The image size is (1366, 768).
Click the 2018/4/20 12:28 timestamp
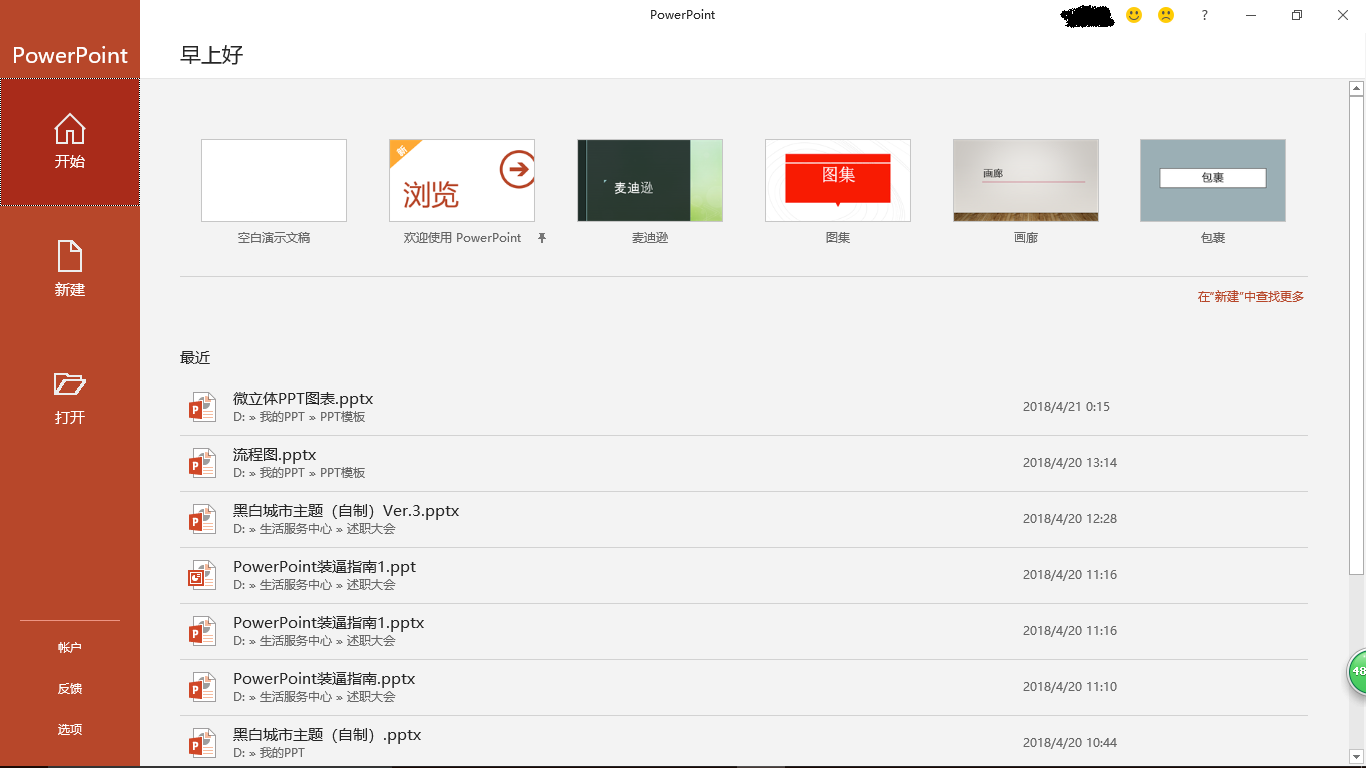(1070, 519)
